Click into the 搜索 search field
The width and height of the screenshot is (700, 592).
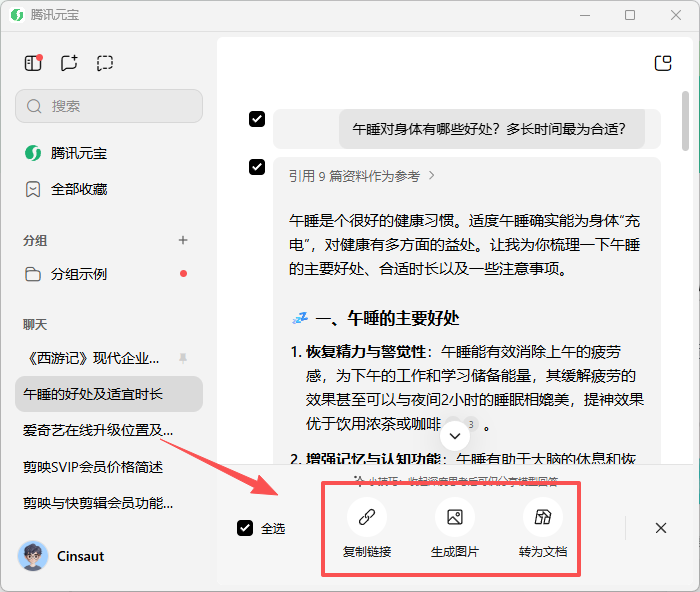pyautogui.click(x=109, y=106)
